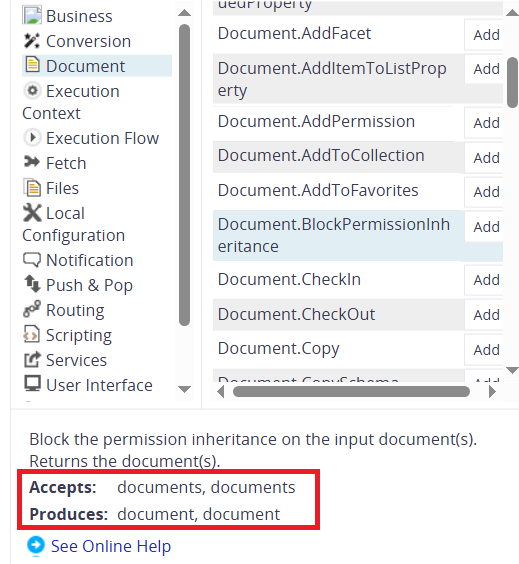Select the Scripting category icon
Image resolution: width=519 pixels, height=564 pixels.
click(32, 334)
